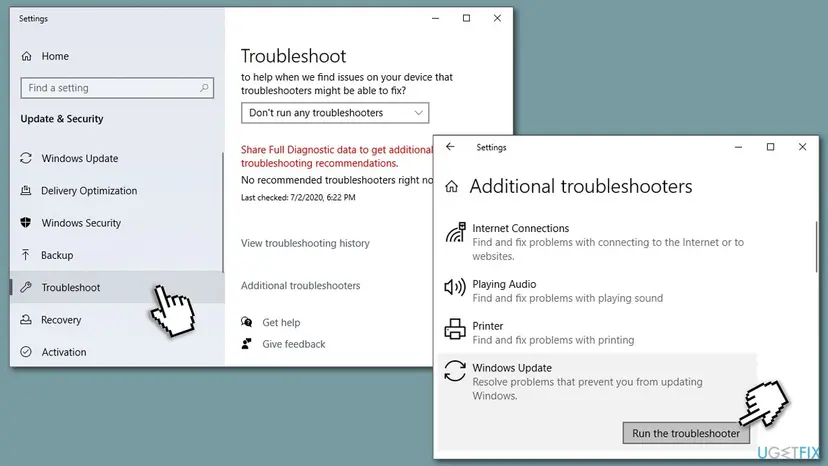
Task: Click the Home icon in the Settings sidebar
Action: click(x=26, y=56)
